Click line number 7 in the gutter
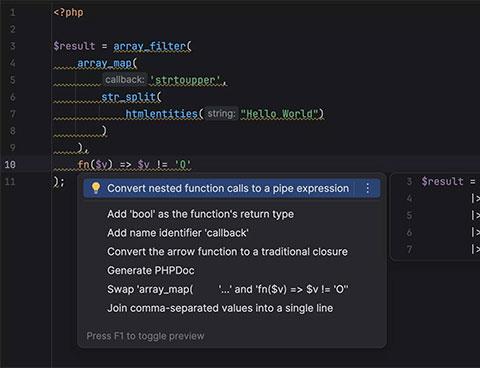The height and width of the screenshot is (368, 480). pos(13,114)
